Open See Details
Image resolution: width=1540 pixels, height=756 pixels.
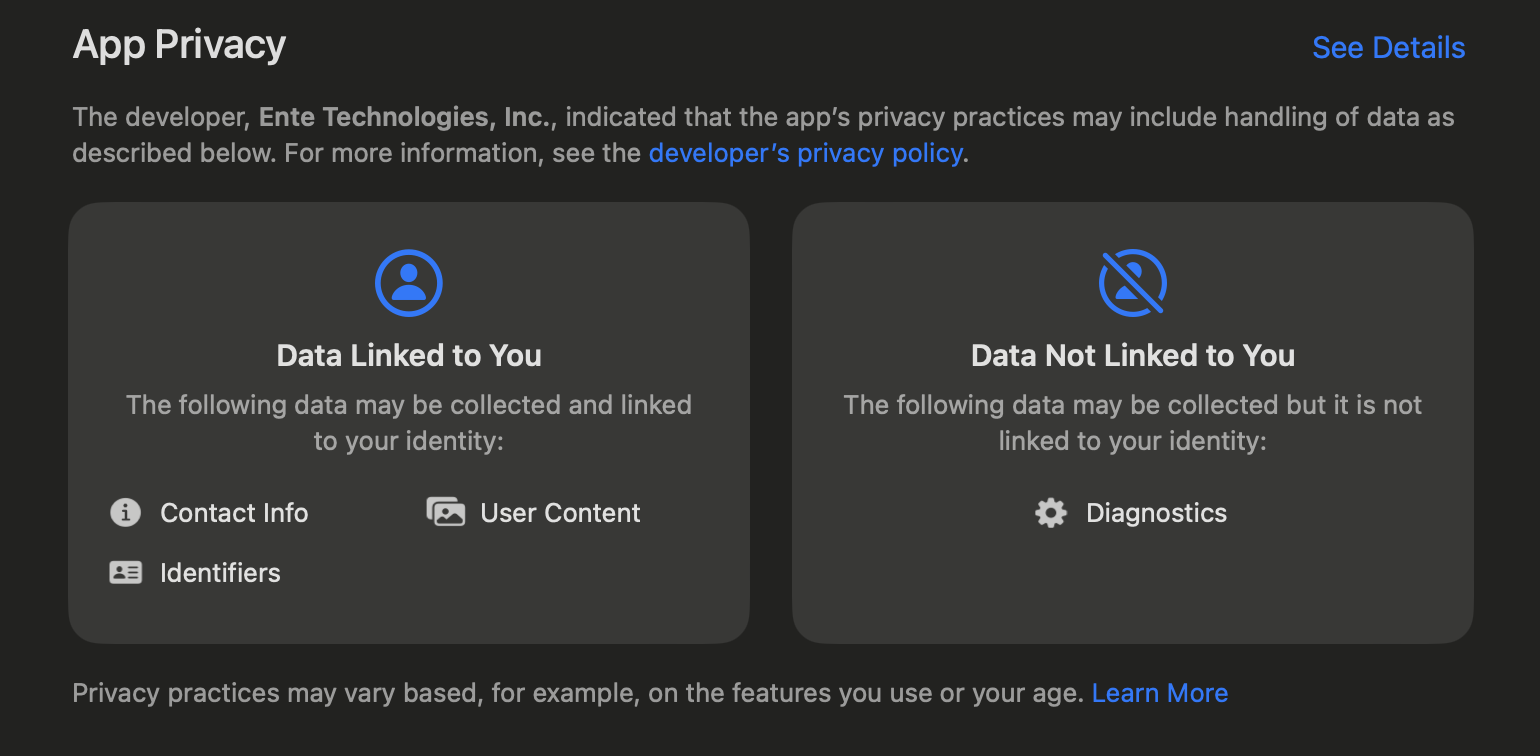(x=1388, y=47)
